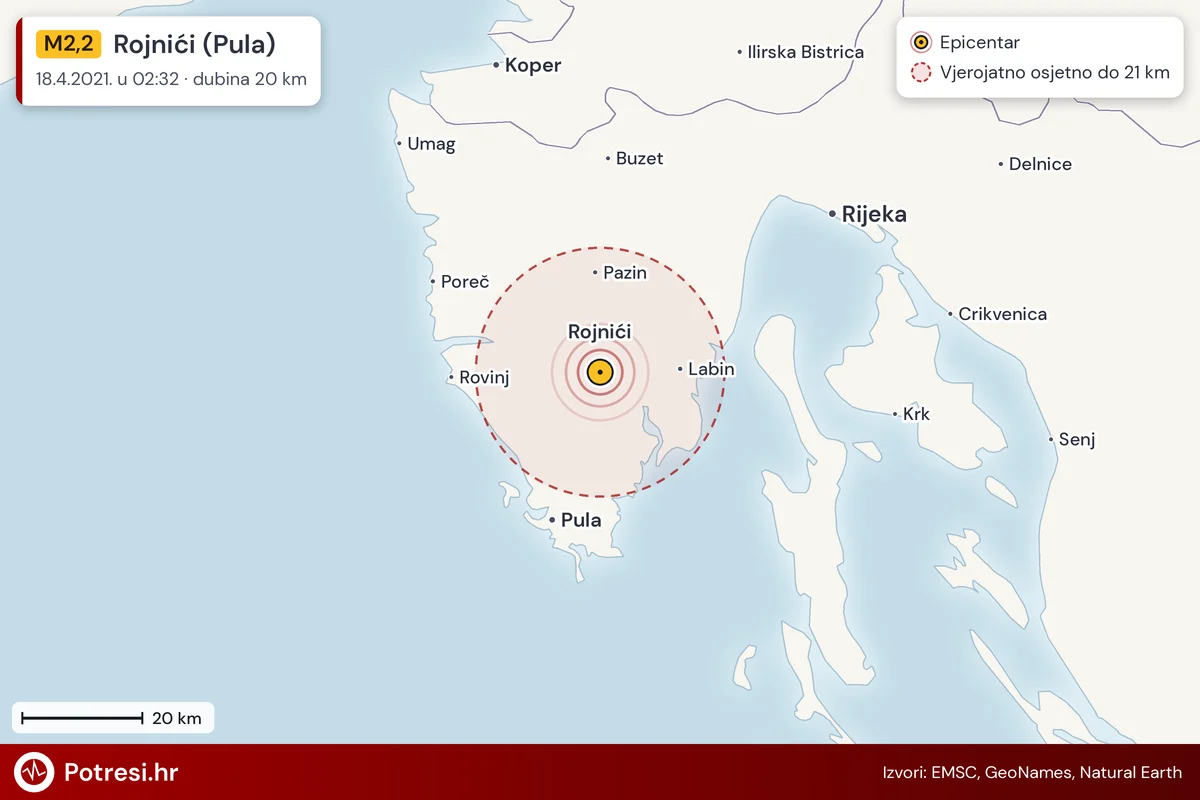Viewport: 1200px width, 800px height.
Task: Select the Pazin town label
Action: pos(626,272)
